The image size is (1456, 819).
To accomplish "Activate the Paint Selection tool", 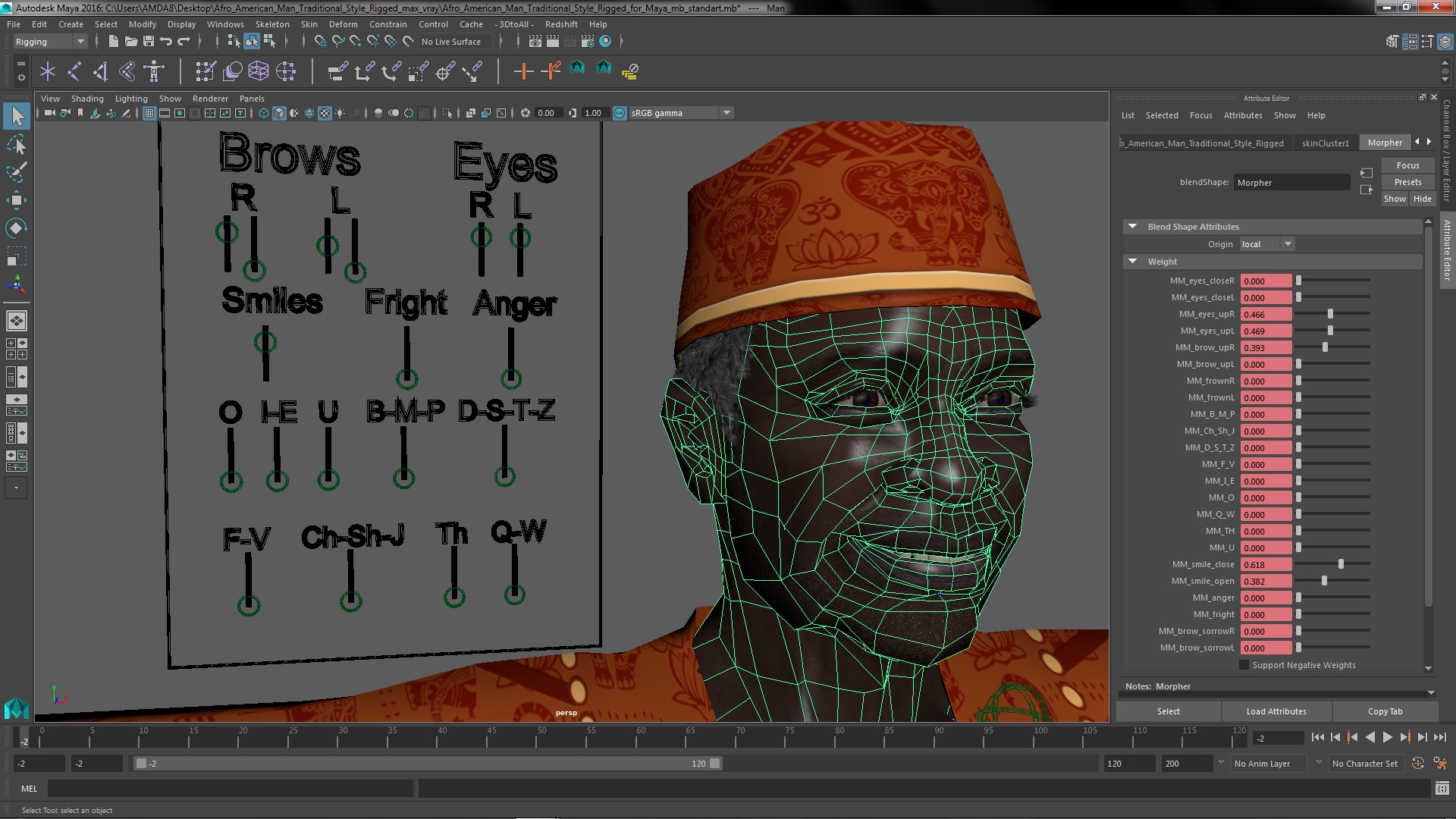I will pyautogui.click(x=17, y=172).
